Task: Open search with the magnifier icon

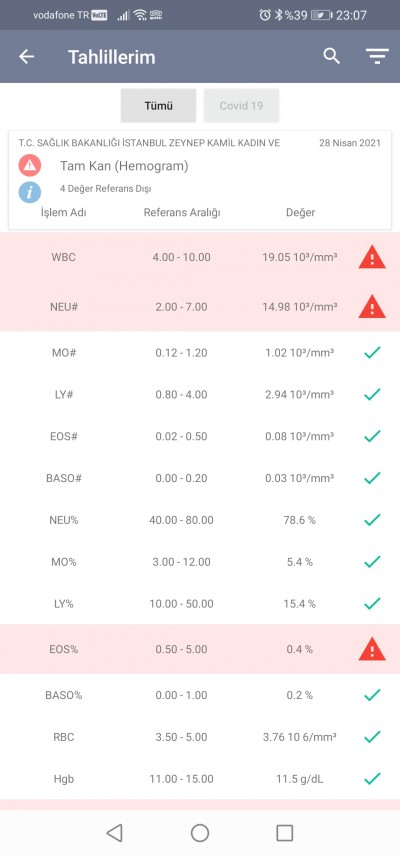Action: pyautogui.click(x=331, y=56)
